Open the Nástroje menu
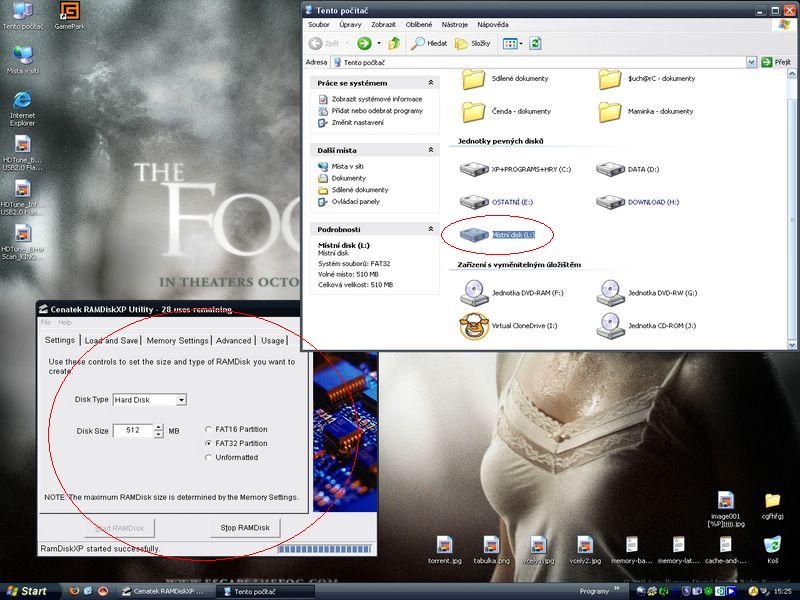 click(455, 24)
